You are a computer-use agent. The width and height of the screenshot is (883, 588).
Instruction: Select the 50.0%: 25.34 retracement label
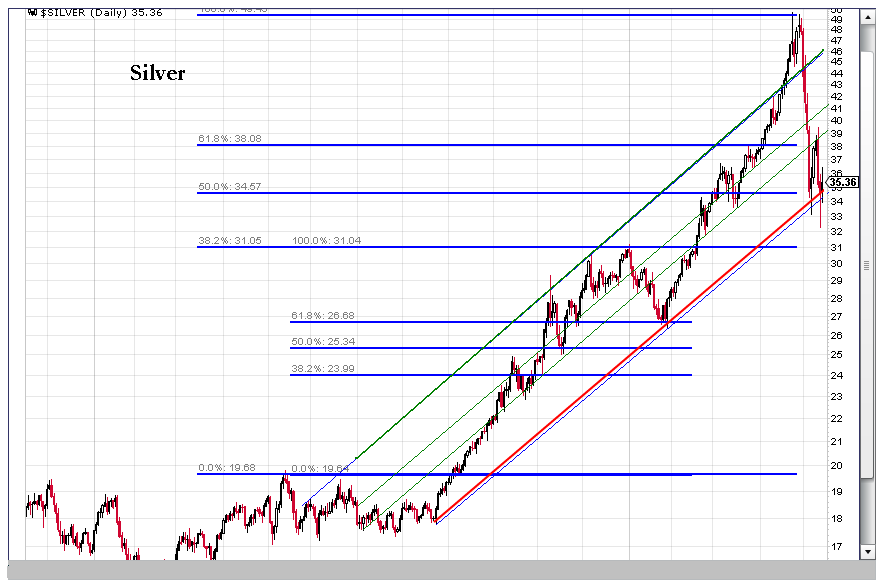pos(322,342)
